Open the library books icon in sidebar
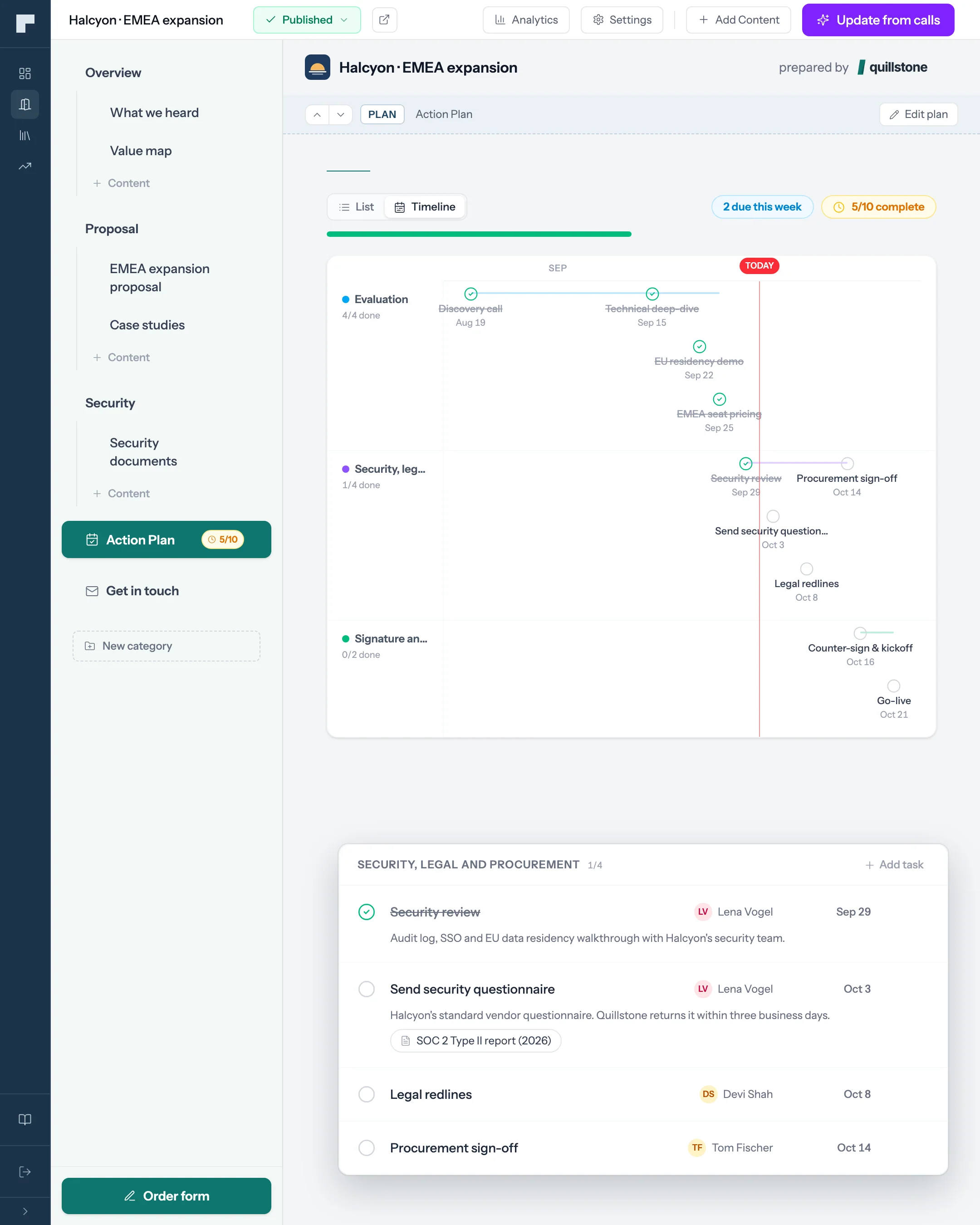This screenshot has width=980, height=1225. (x=25, y=135)
